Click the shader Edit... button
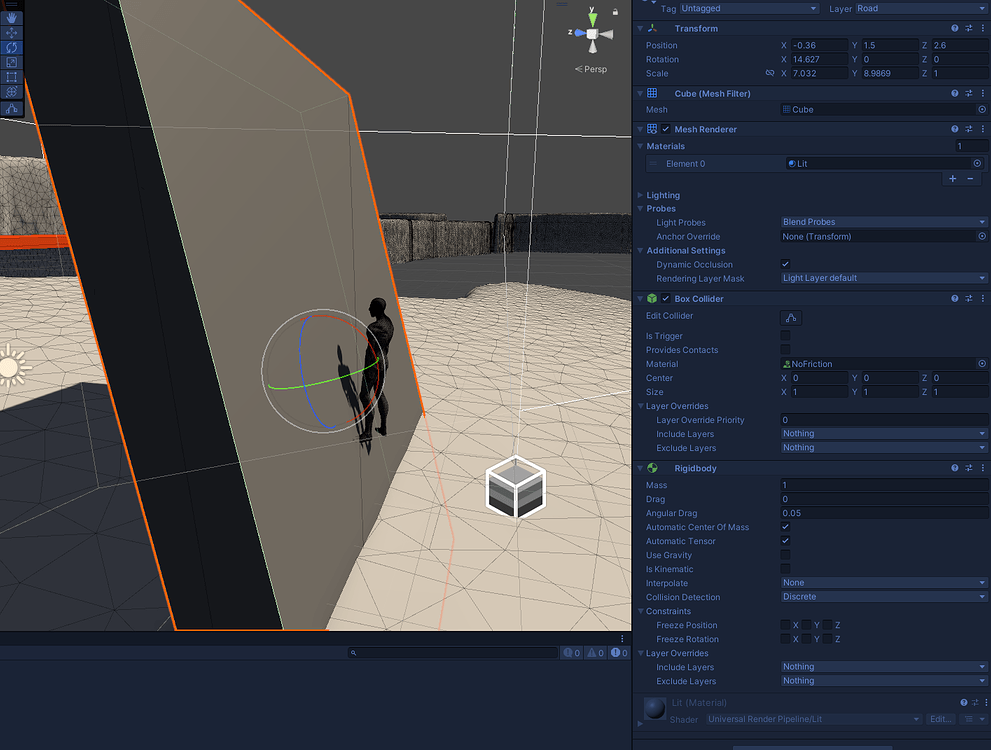Viewport: 991px width, 750px height. (940, 719)
